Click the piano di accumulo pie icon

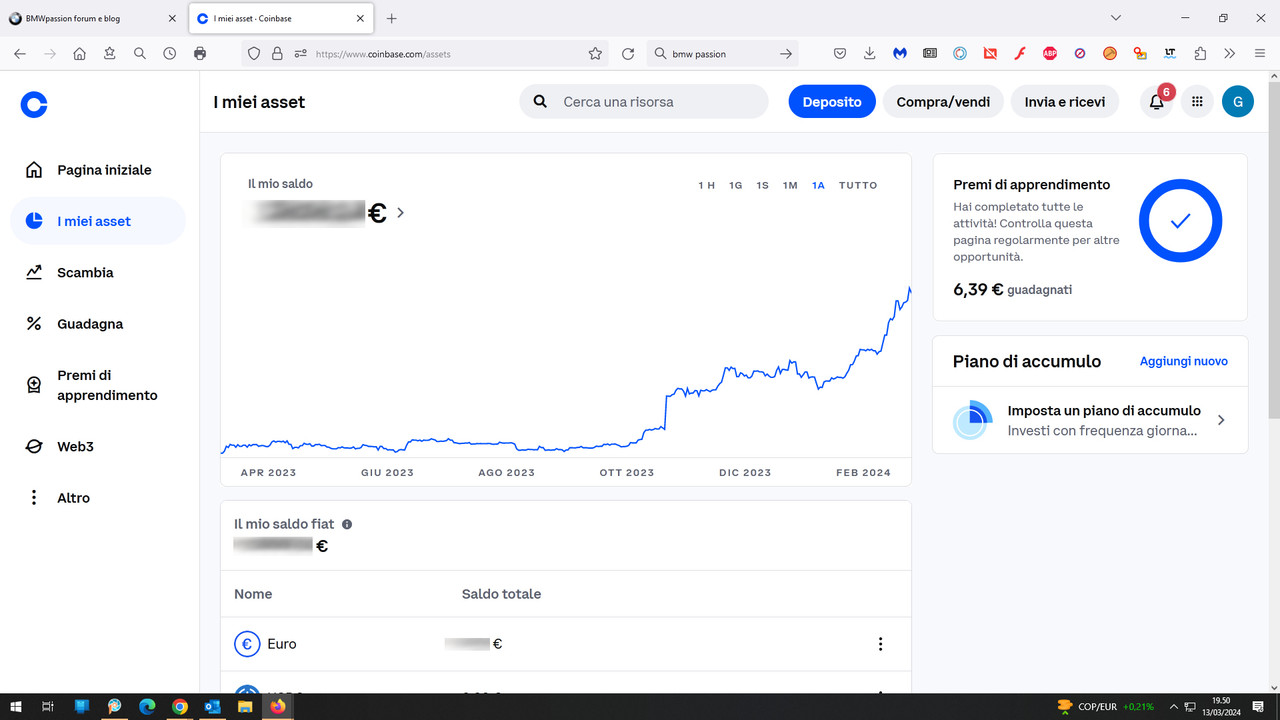(x=971, y=420)
